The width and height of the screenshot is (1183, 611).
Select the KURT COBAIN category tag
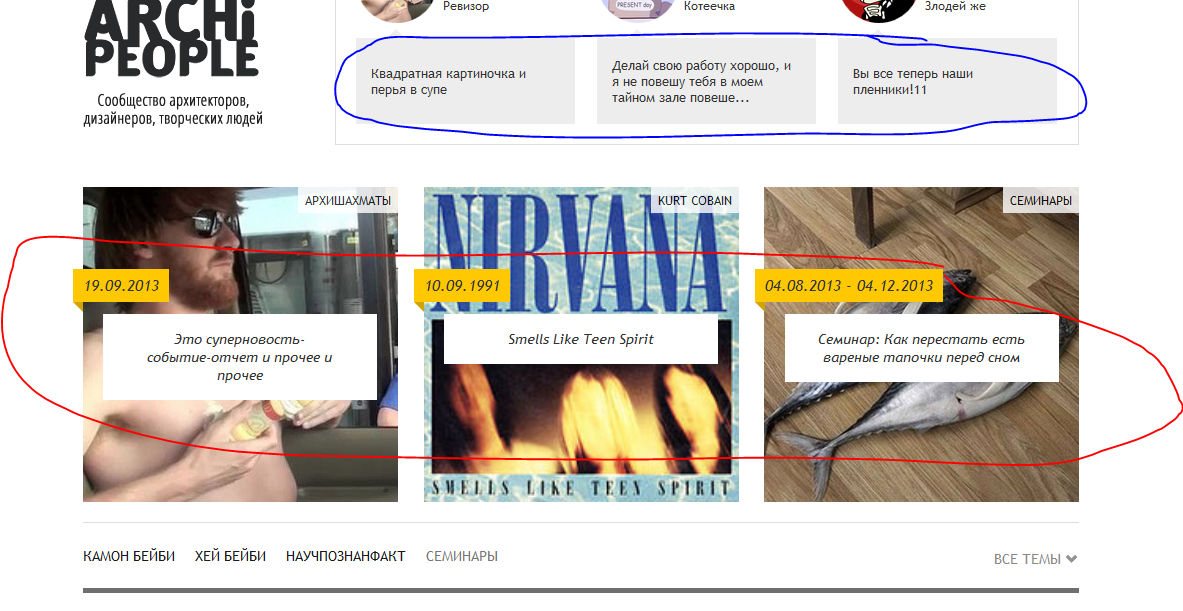pos(695,201)
